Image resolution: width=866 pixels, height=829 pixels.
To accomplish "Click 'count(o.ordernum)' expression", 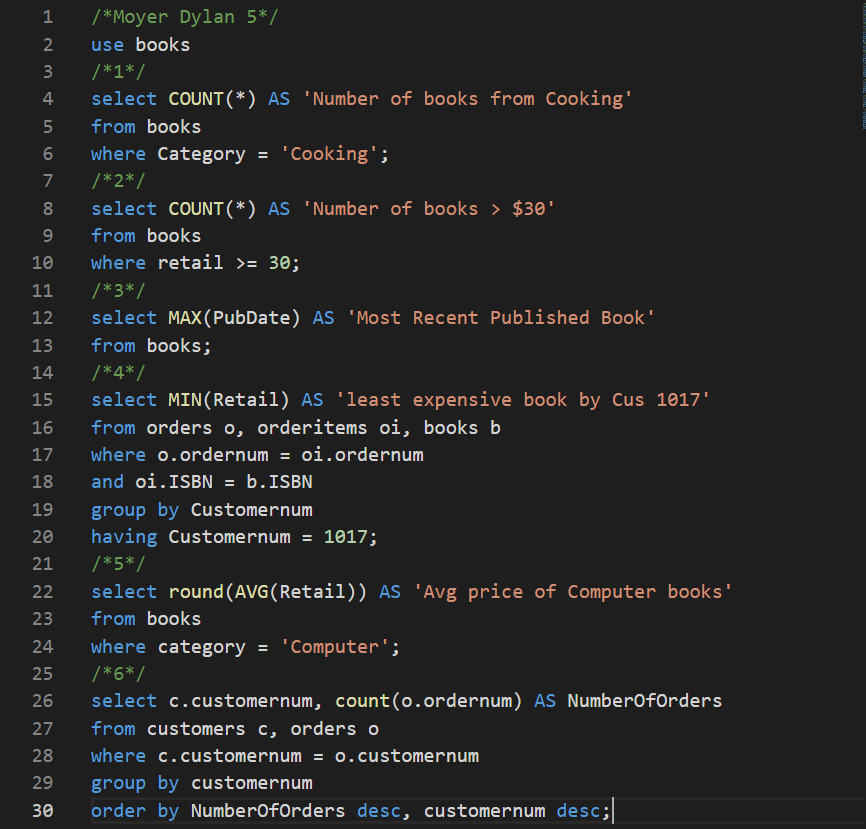I will 429,701.
